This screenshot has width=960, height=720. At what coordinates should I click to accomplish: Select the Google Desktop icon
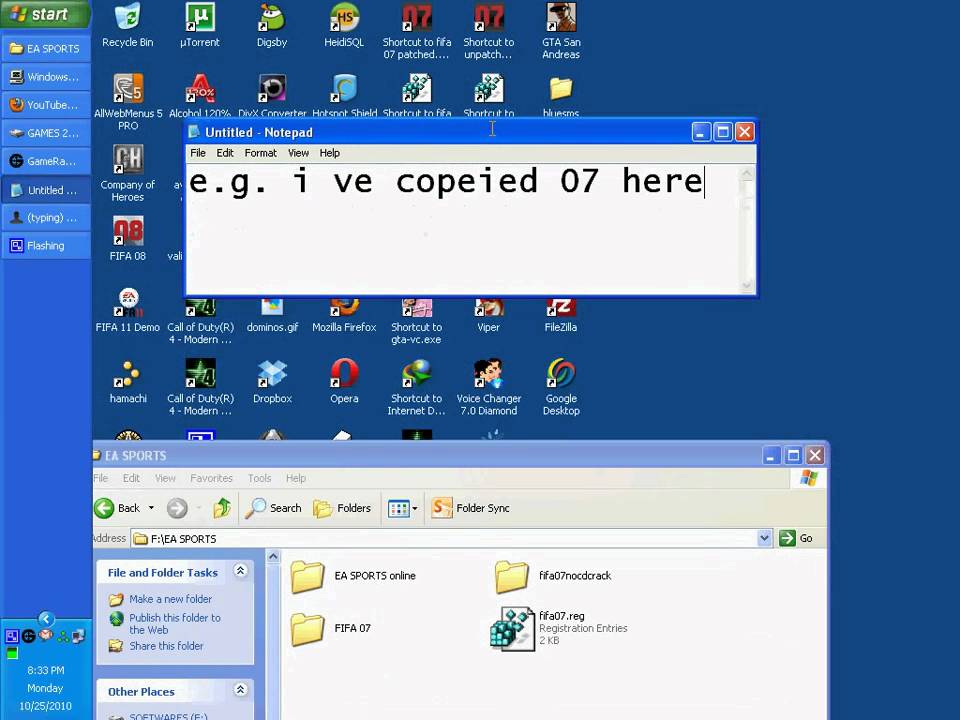point(561,387)
